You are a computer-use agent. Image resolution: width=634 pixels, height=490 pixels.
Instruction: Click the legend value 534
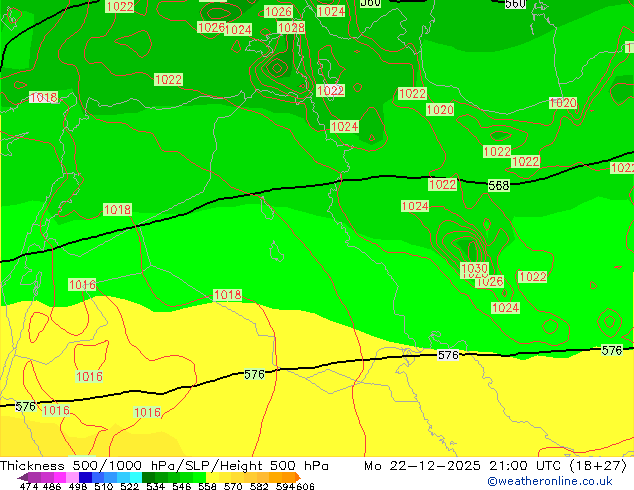click(x=155, y=486)
